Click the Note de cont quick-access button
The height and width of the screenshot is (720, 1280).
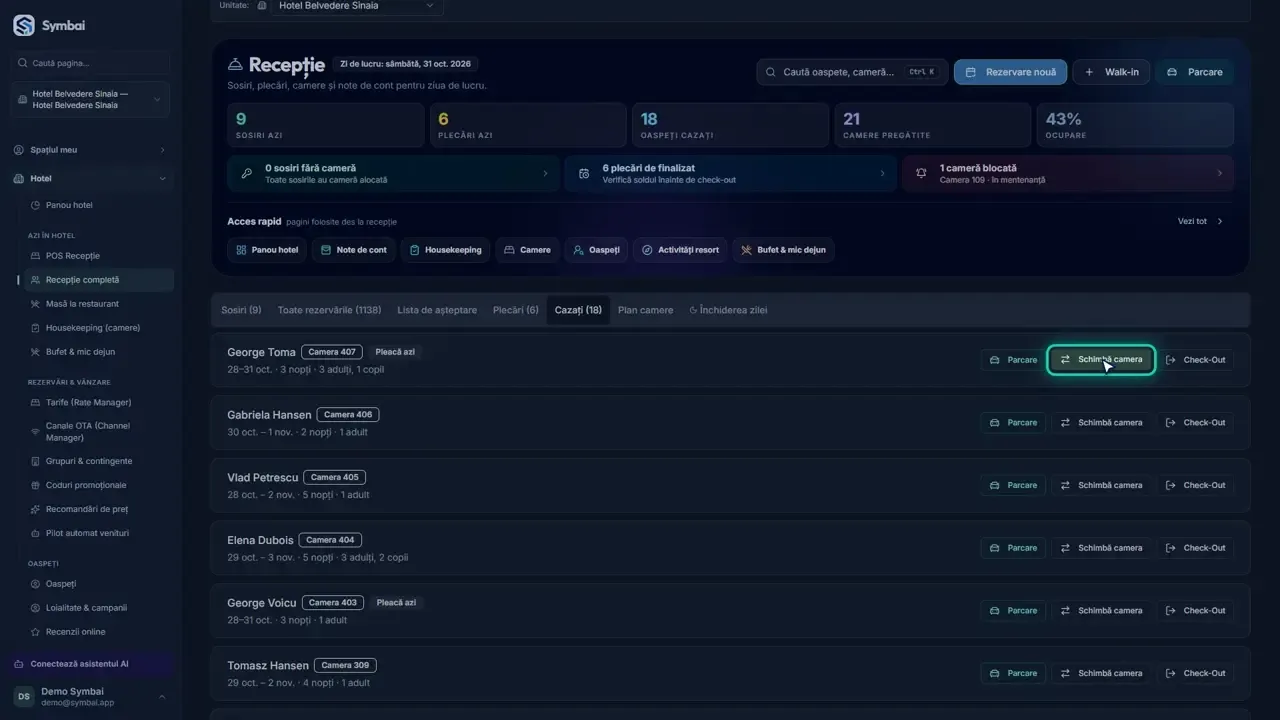pos(353,250)
